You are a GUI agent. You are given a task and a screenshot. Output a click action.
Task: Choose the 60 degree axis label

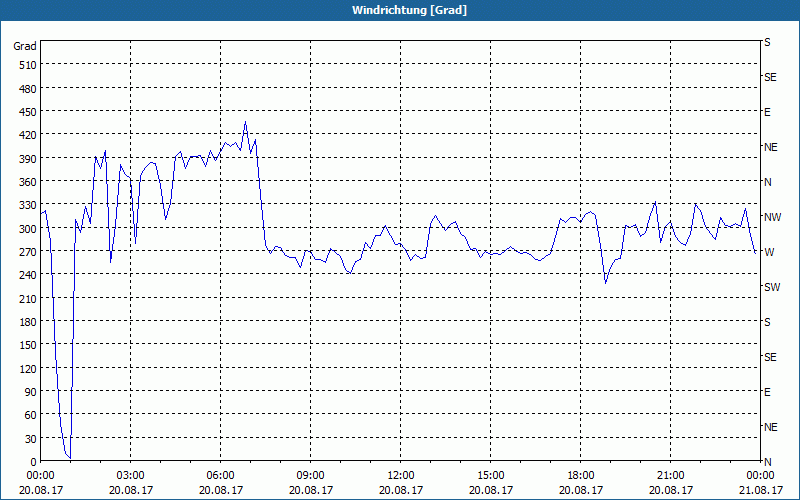[x=31, y=415]
